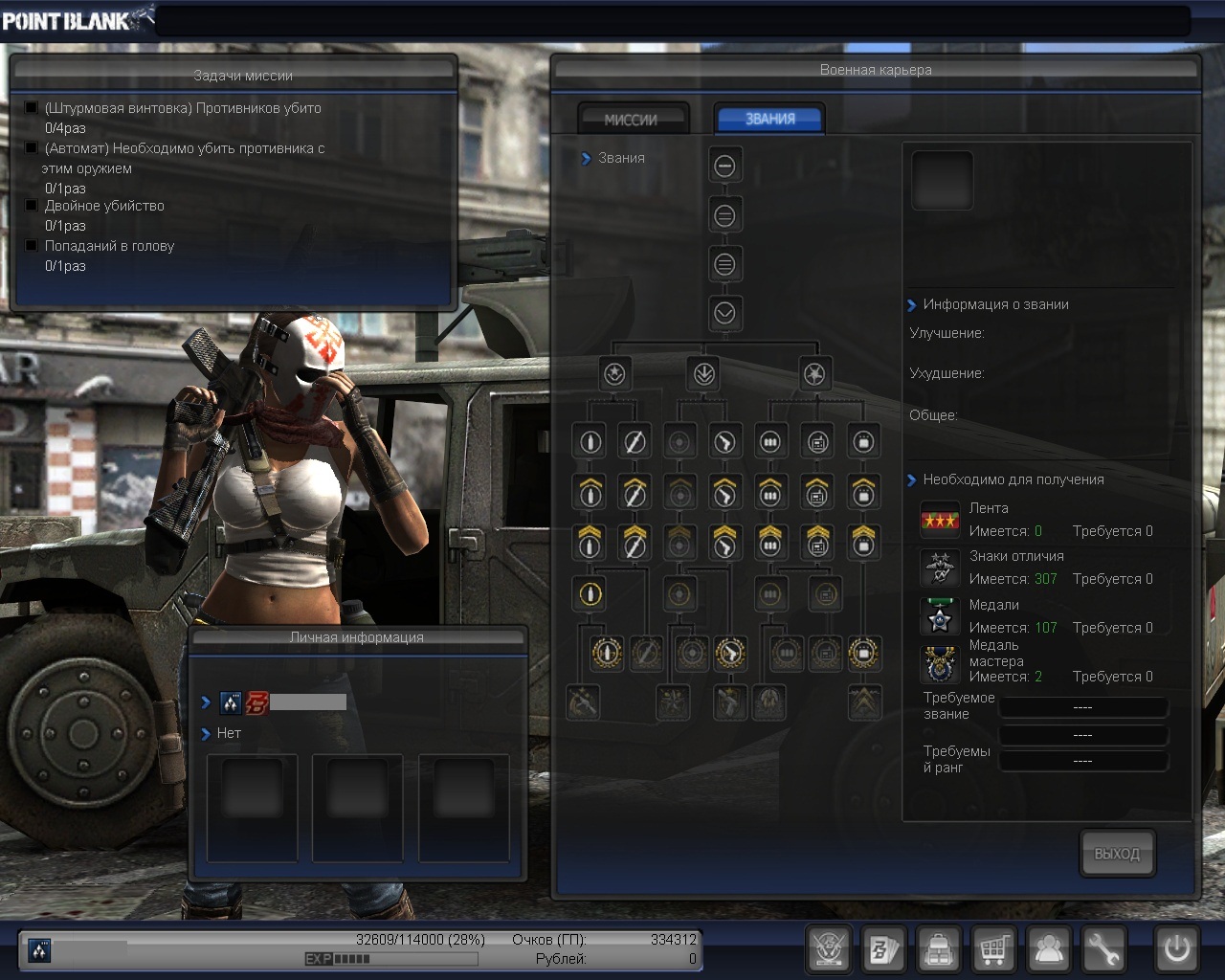Image resolution: width=1225 pixels, height=980 pixels.
Task: Select the single-line circle rank at tree top
Action: 724,166
